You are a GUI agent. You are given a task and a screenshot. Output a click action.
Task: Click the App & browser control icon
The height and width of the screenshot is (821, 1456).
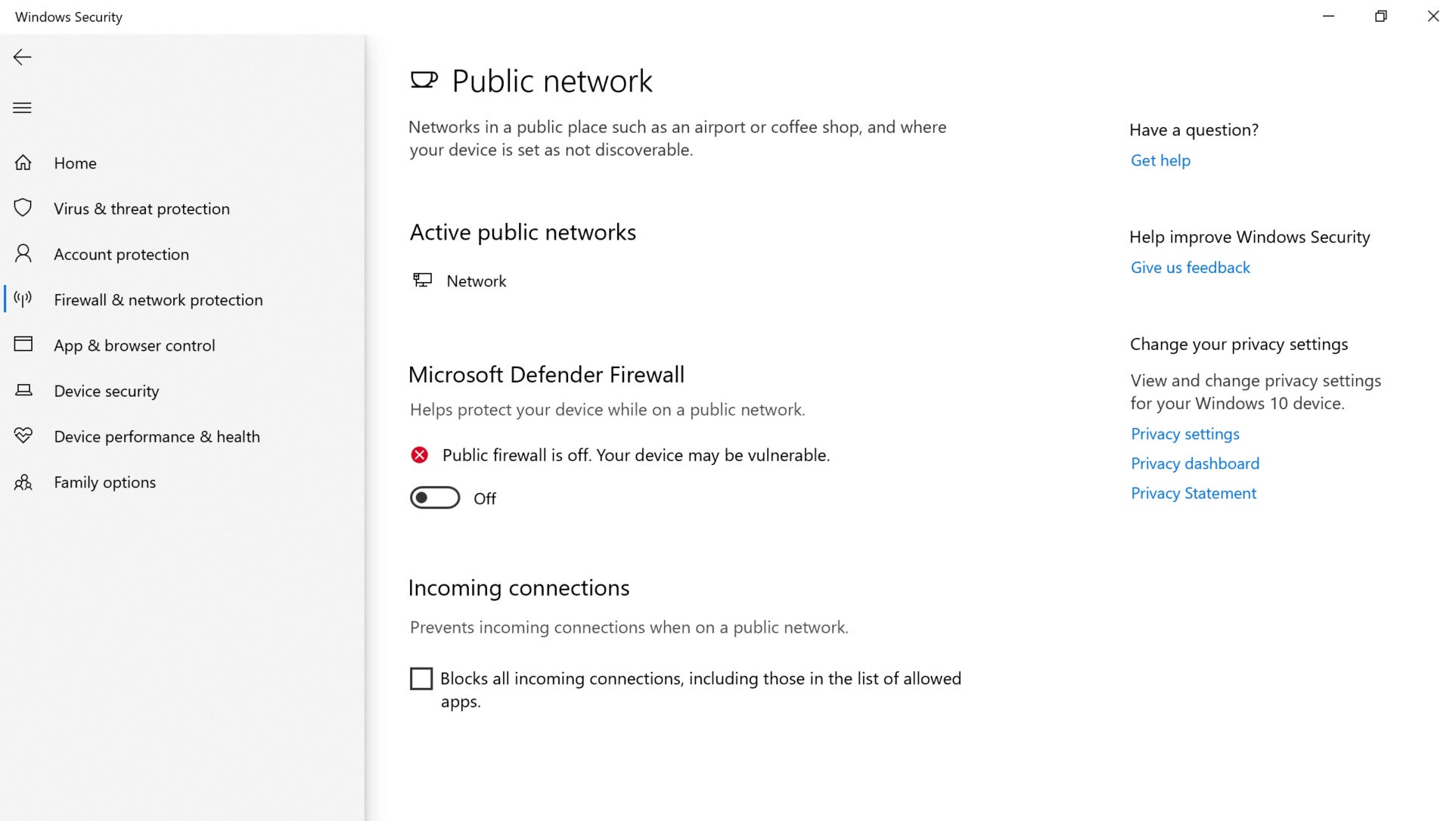click(23, 344)
